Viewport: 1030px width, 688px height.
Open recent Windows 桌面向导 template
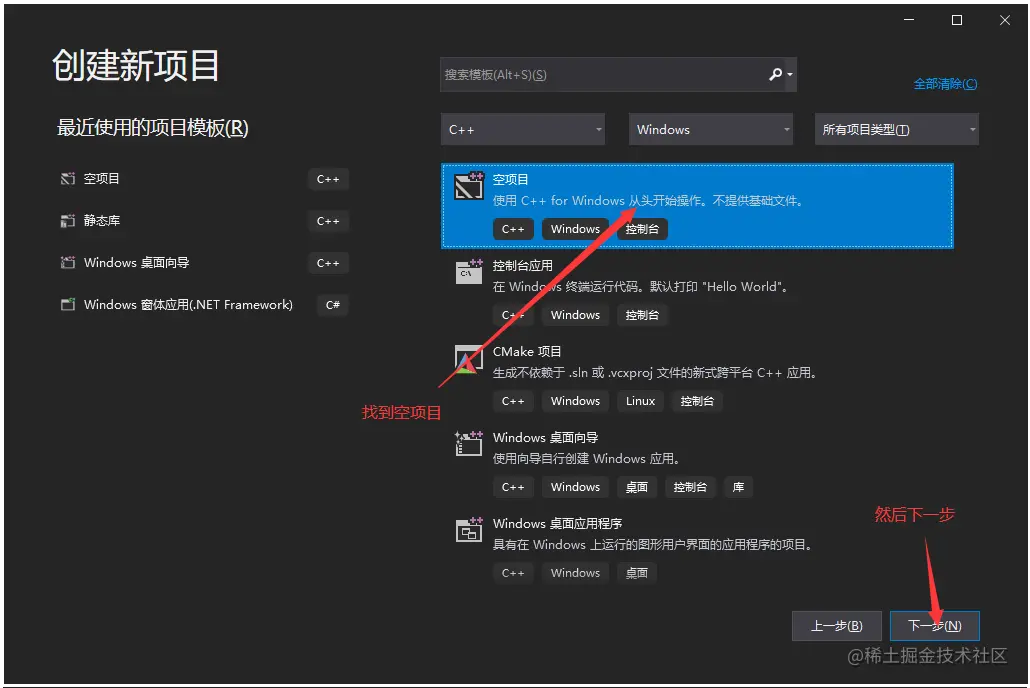(x=204, y=263)
